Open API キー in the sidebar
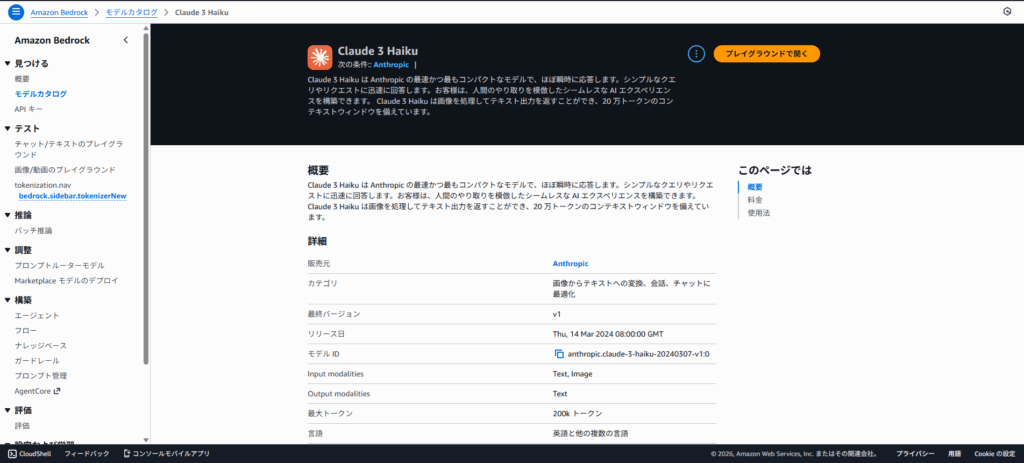This screenshot has width=1024, height=463. [29, 109]
